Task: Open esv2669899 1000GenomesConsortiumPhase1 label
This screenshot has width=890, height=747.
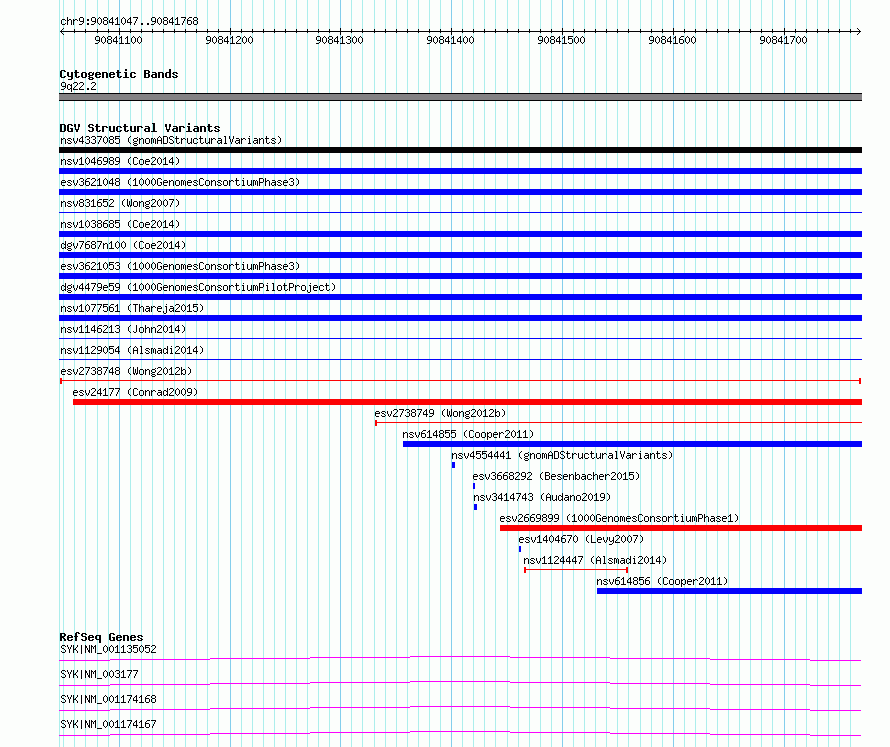Action: tap(619, 518)
